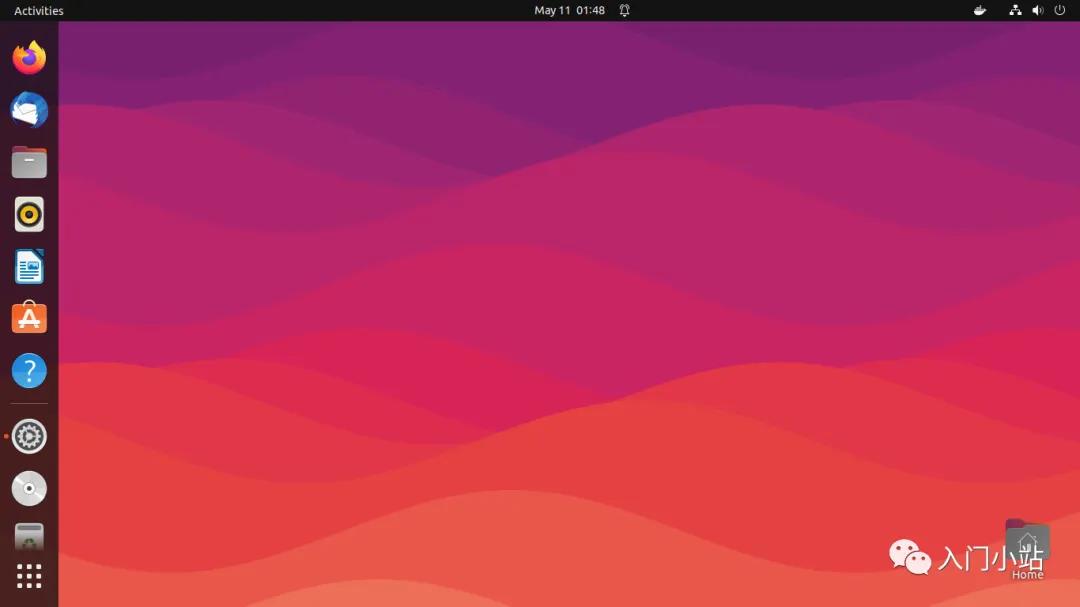Open Thunderbird Mail in the dock
The width and height of the screenshot is (1080, 607).
[29, 110]
